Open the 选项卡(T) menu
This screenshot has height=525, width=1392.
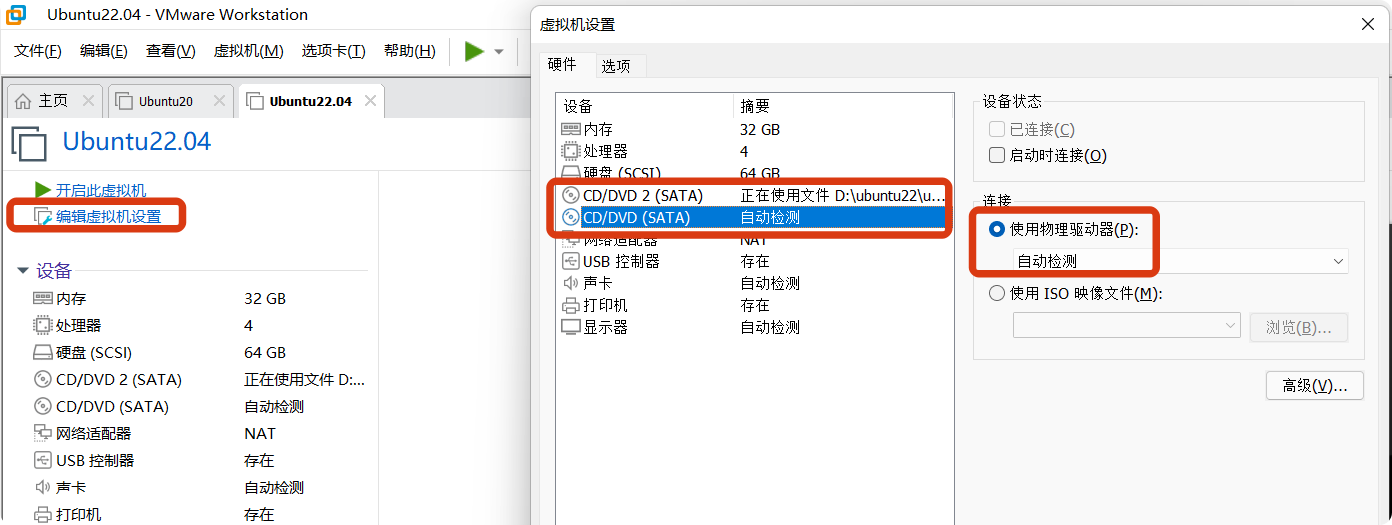[x=334, y=51]
